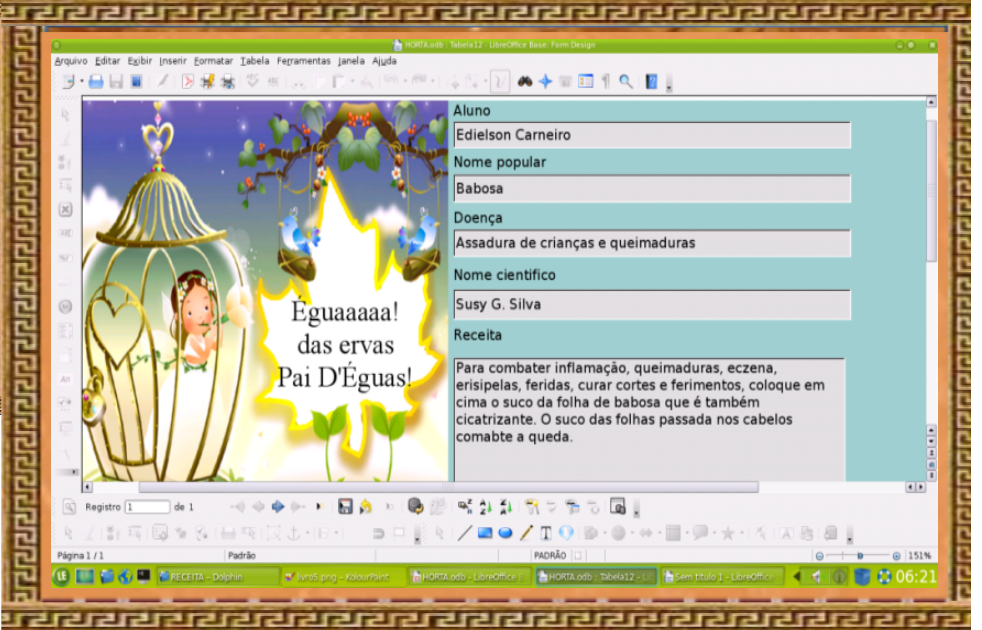
Task: Sort records ascending A-Z icon
Action: tap(485, 507)
